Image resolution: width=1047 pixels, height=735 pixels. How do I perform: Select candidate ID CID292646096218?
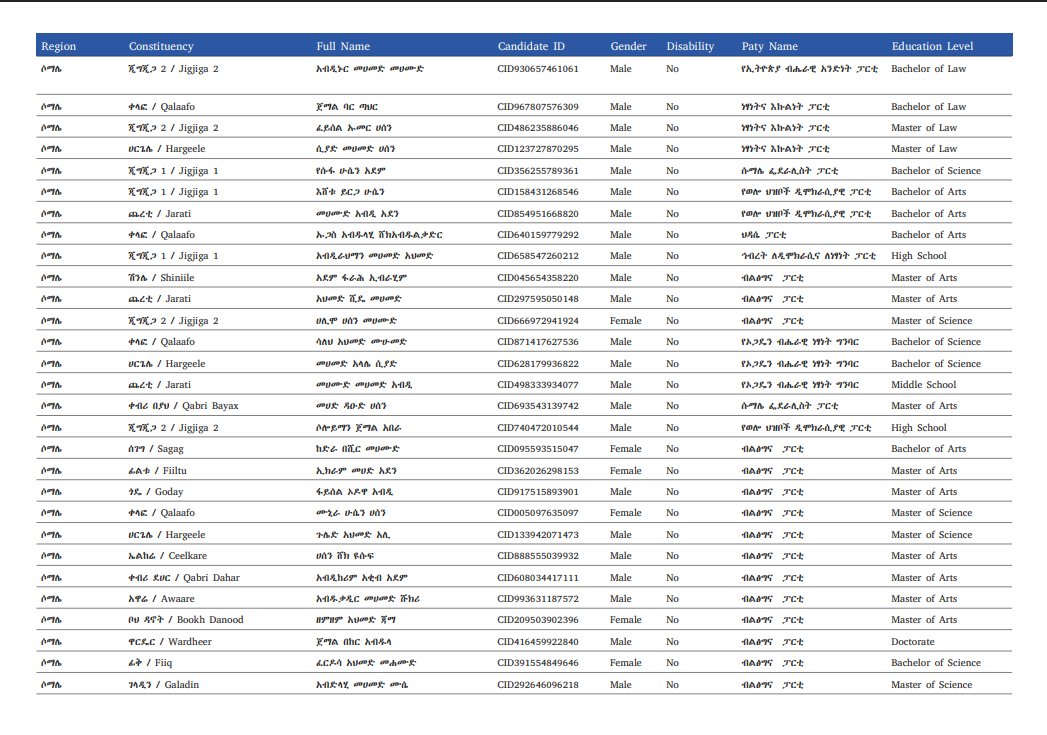538,685
